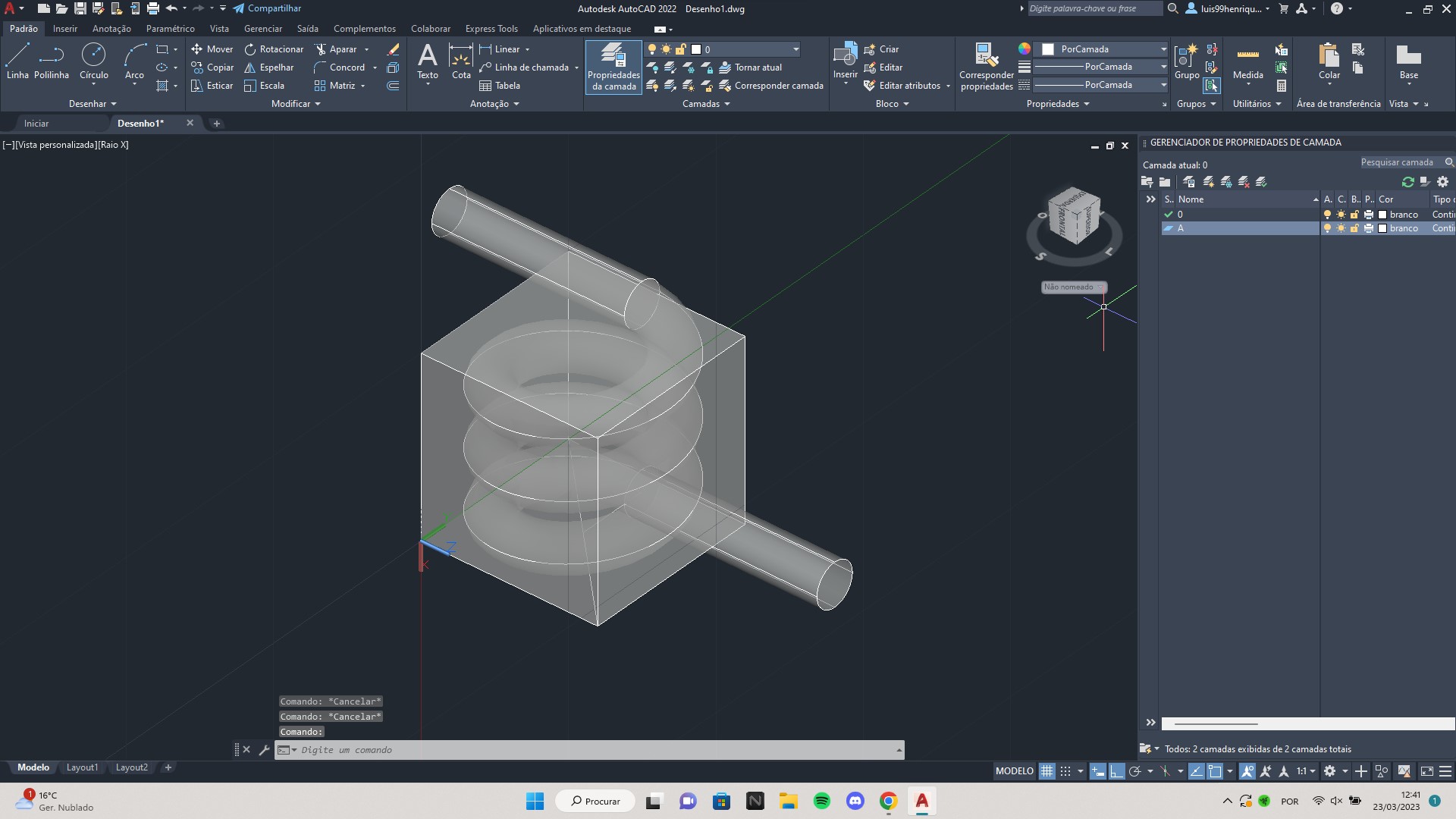Viewport: 1456px width, 819px height.
Task: Switch to the Layout1 tab
Action: tap(82, 768)
